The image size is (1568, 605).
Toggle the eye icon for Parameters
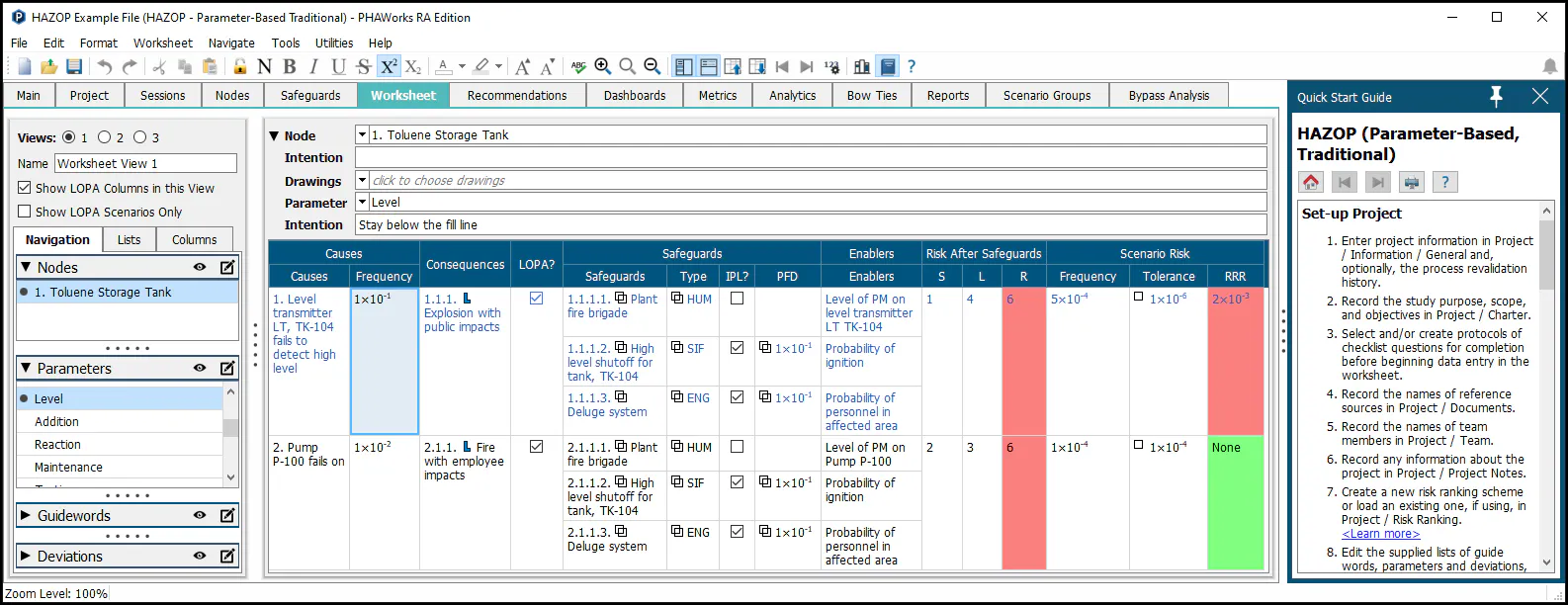coord(200,368)
